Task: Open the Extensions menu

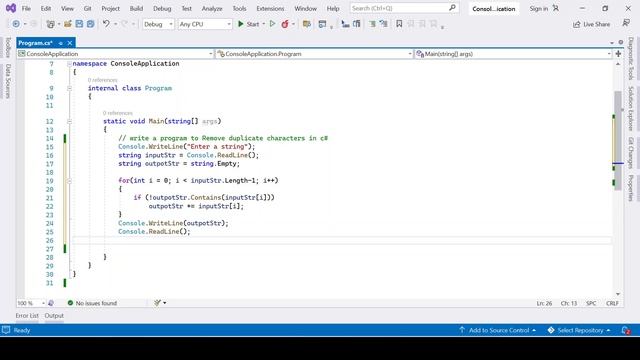Action: coord(270,8)
